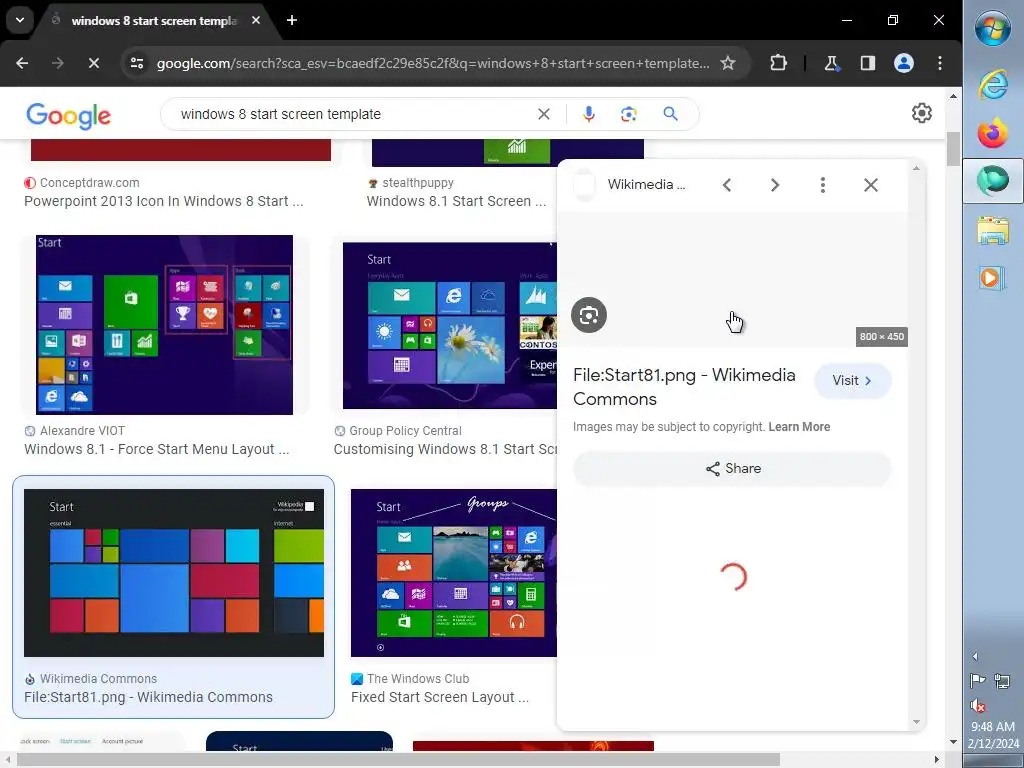Clear the search query with X
Viewport: 1024px width, 768px height.
(x=543, y=114)
